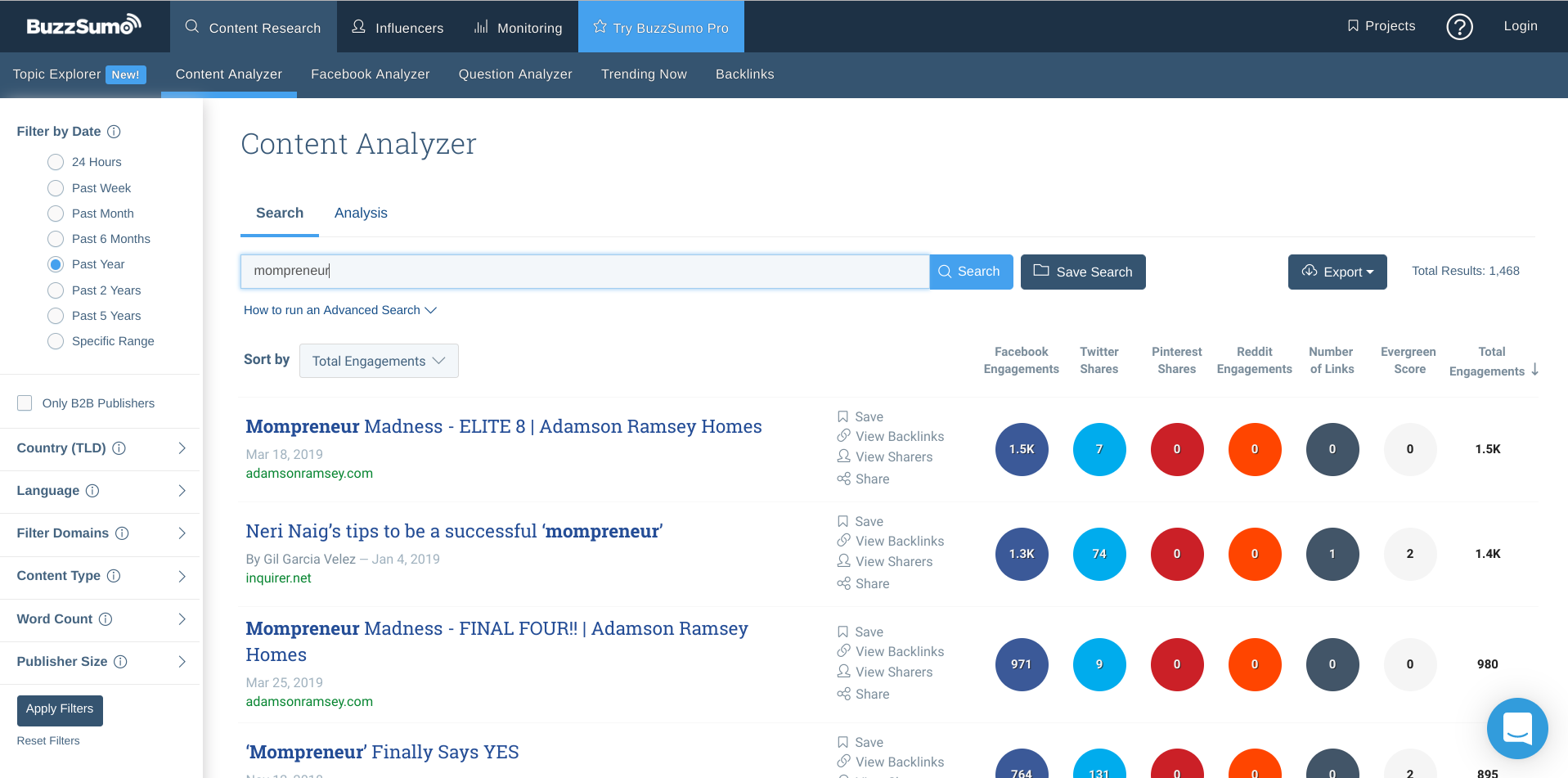1568x778 pixels.
Task: Open the Projects bookmark link
Action: (x=1381, y=26)
